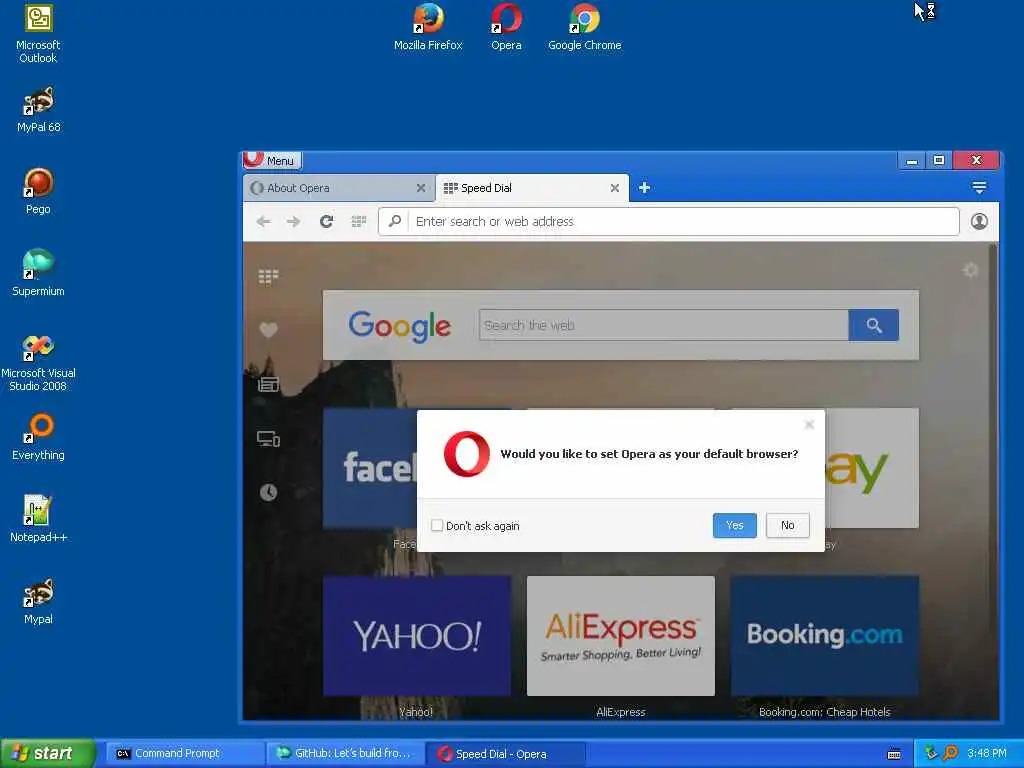Viewport: 1024px width, 768px height.
Task: Select Microsoft Visual Studio 2008 icon
Action: [x=38, y=362]
